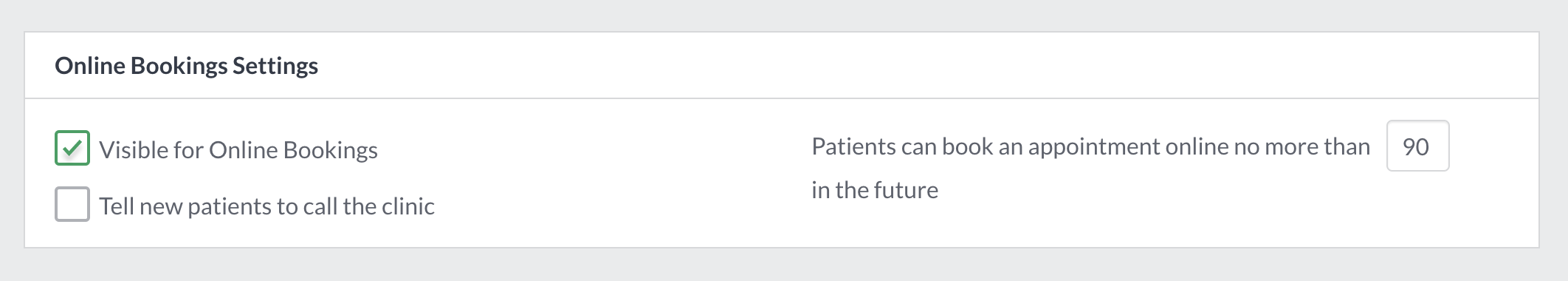Click the 'Visible for Online Bookings' label text
Image resolution: width=1568 pixels, height=281 pixels.
(238, 150)
